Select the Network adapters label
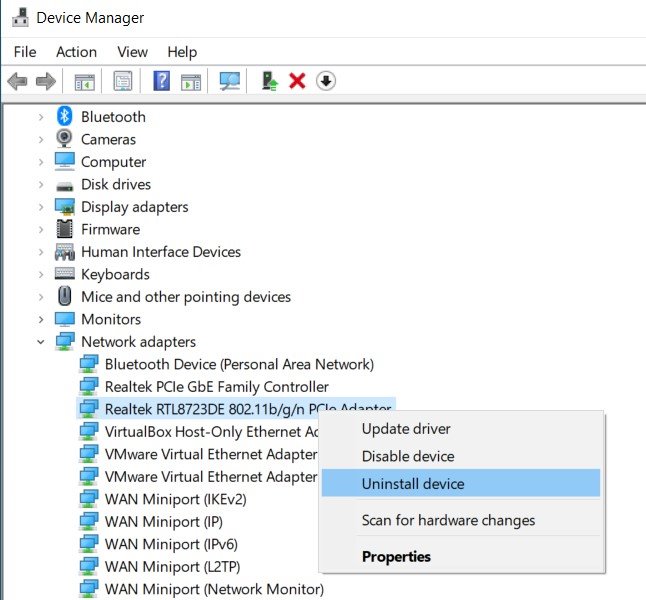This screenshot has height=600, width=646. point(138,342)
